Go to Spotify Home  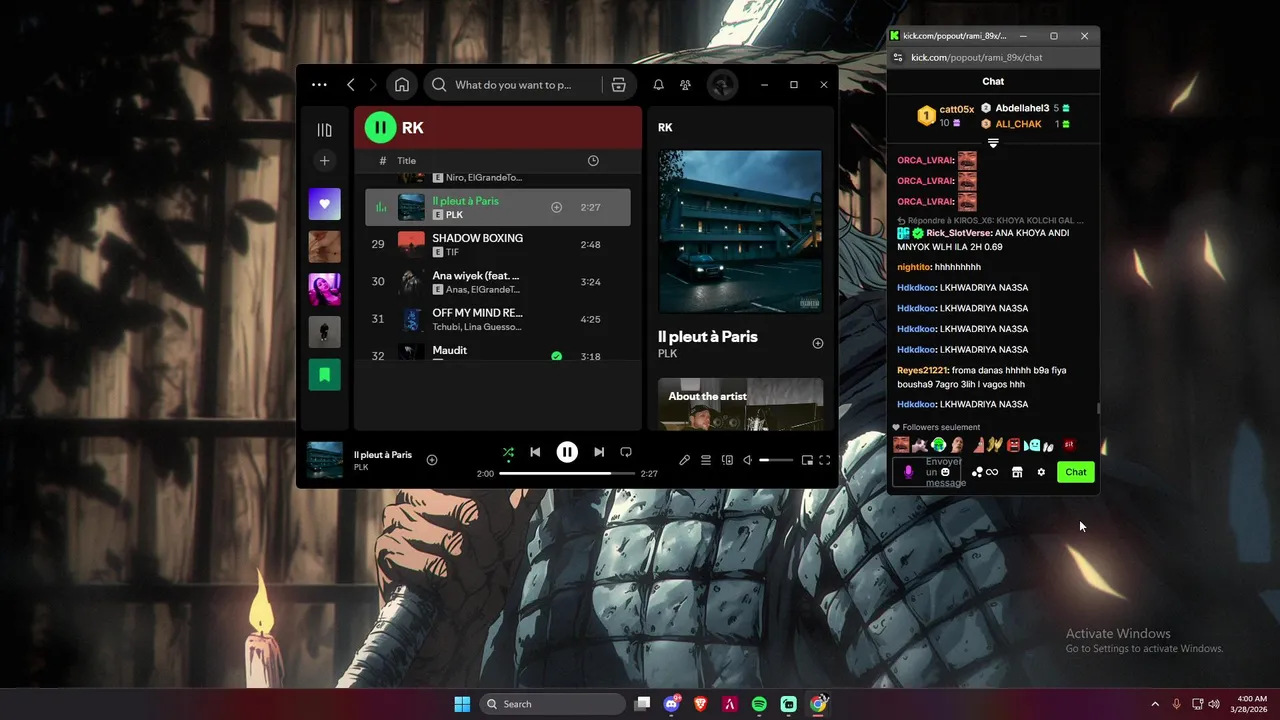click(x=402, y=85)
